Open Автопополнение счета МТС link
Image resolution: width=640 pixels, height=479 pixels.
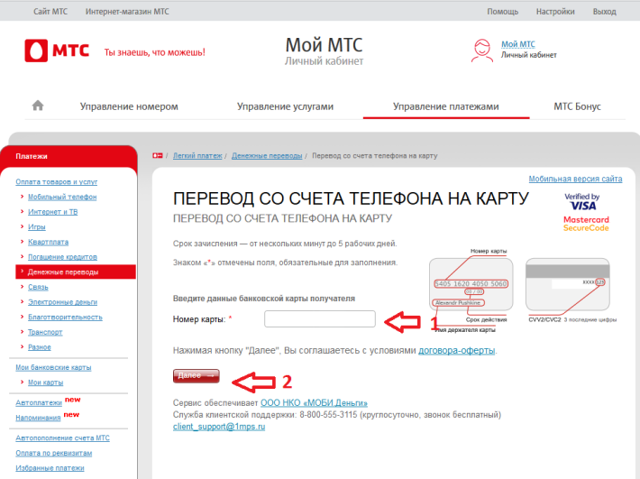click(x=62, y=438)
